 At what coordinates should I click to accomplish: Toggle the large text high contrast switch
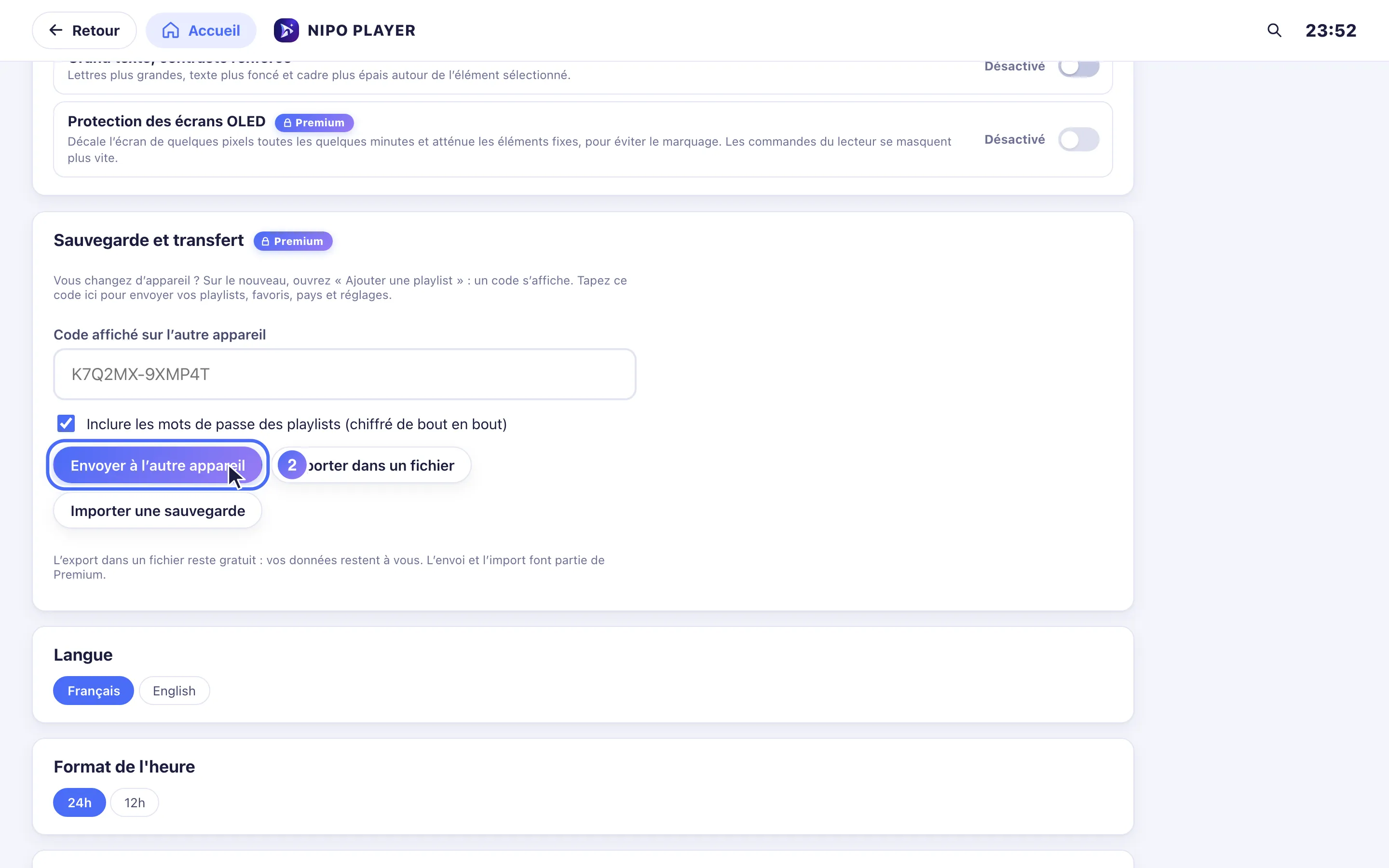1078,68
